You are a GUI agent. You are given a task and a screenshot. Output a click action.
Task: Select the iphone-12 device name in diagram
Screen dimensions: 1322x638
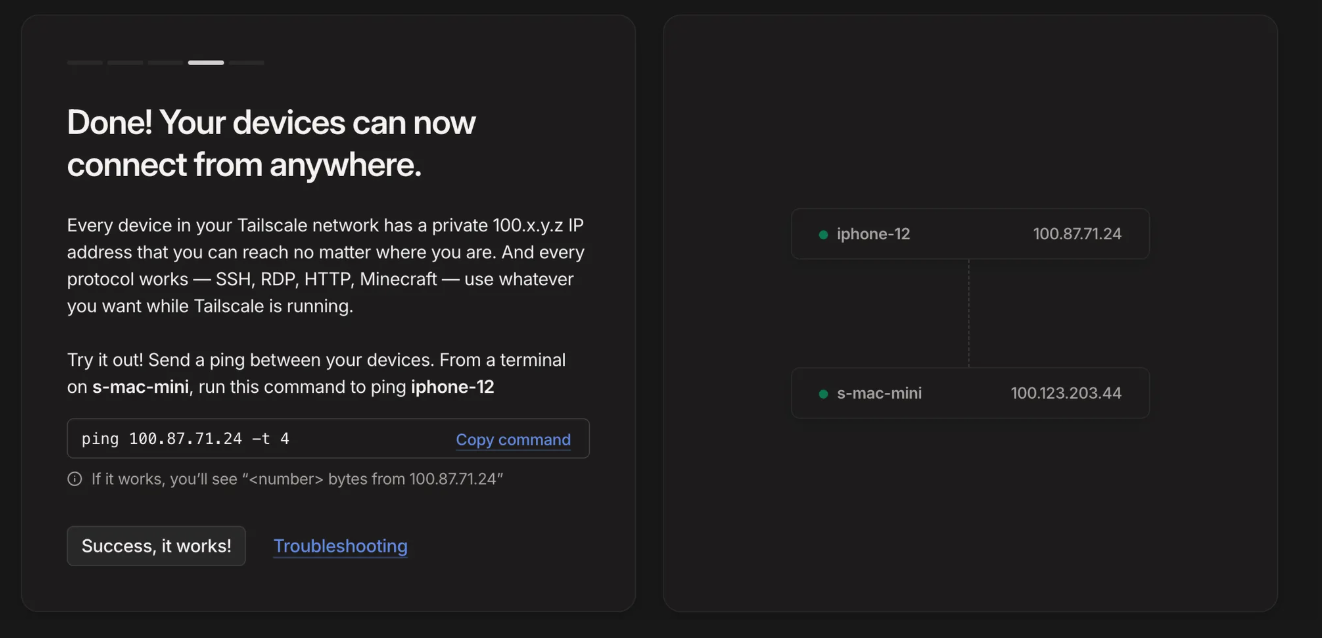click(873, 234)
